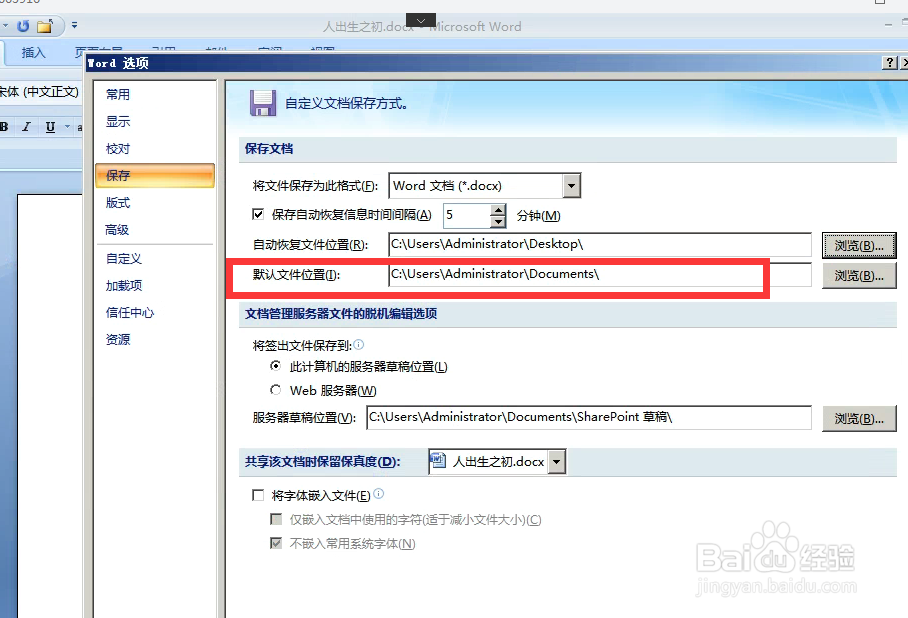Enable the 将字体嵌入文件 checkbox
The width and height of the screenshot is (908, 618).
(258, 495)
